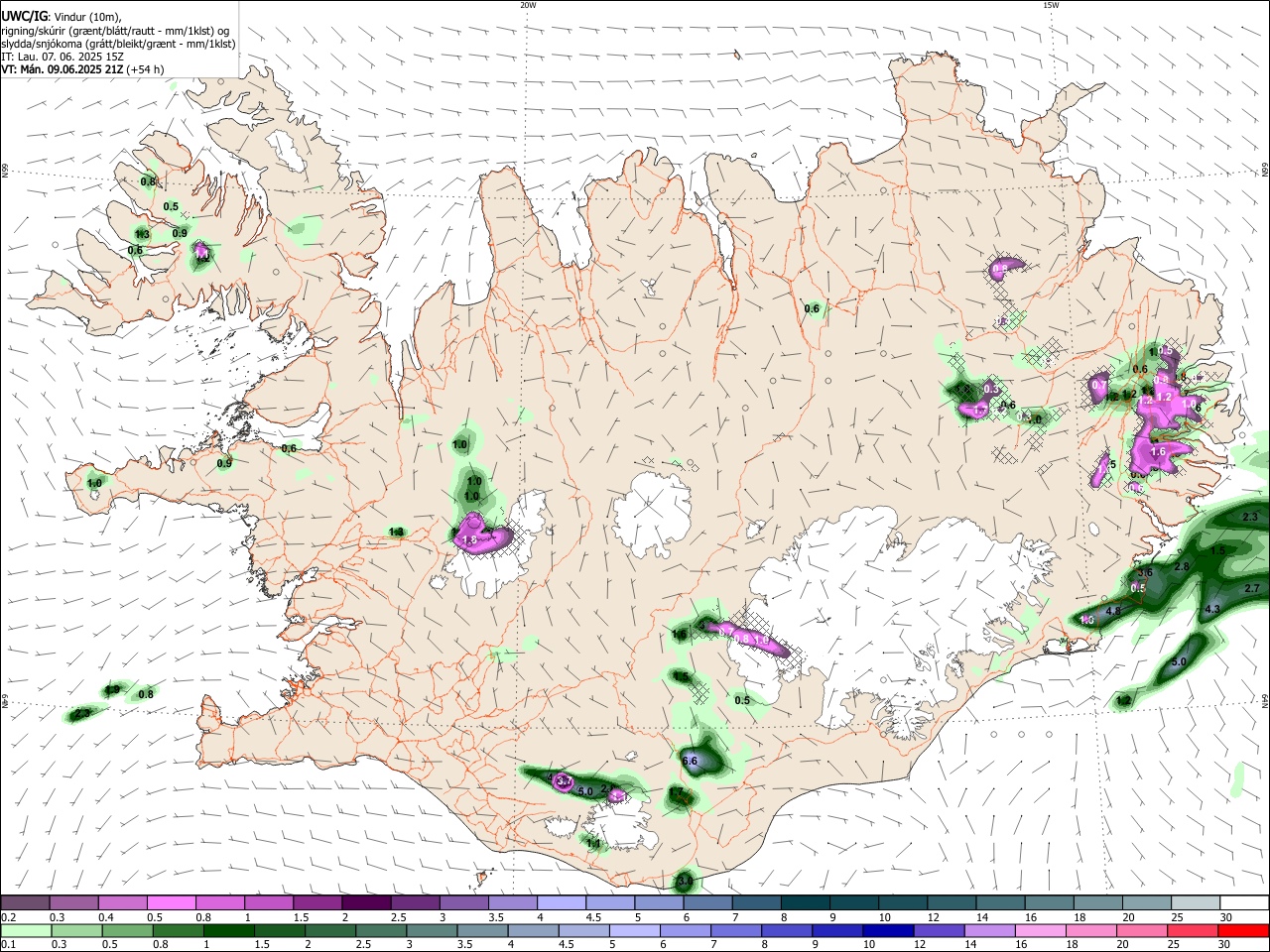Click the '6.6' precipitation value on the map
This screenshot has height=952, width=1270.
coord(692,762)
